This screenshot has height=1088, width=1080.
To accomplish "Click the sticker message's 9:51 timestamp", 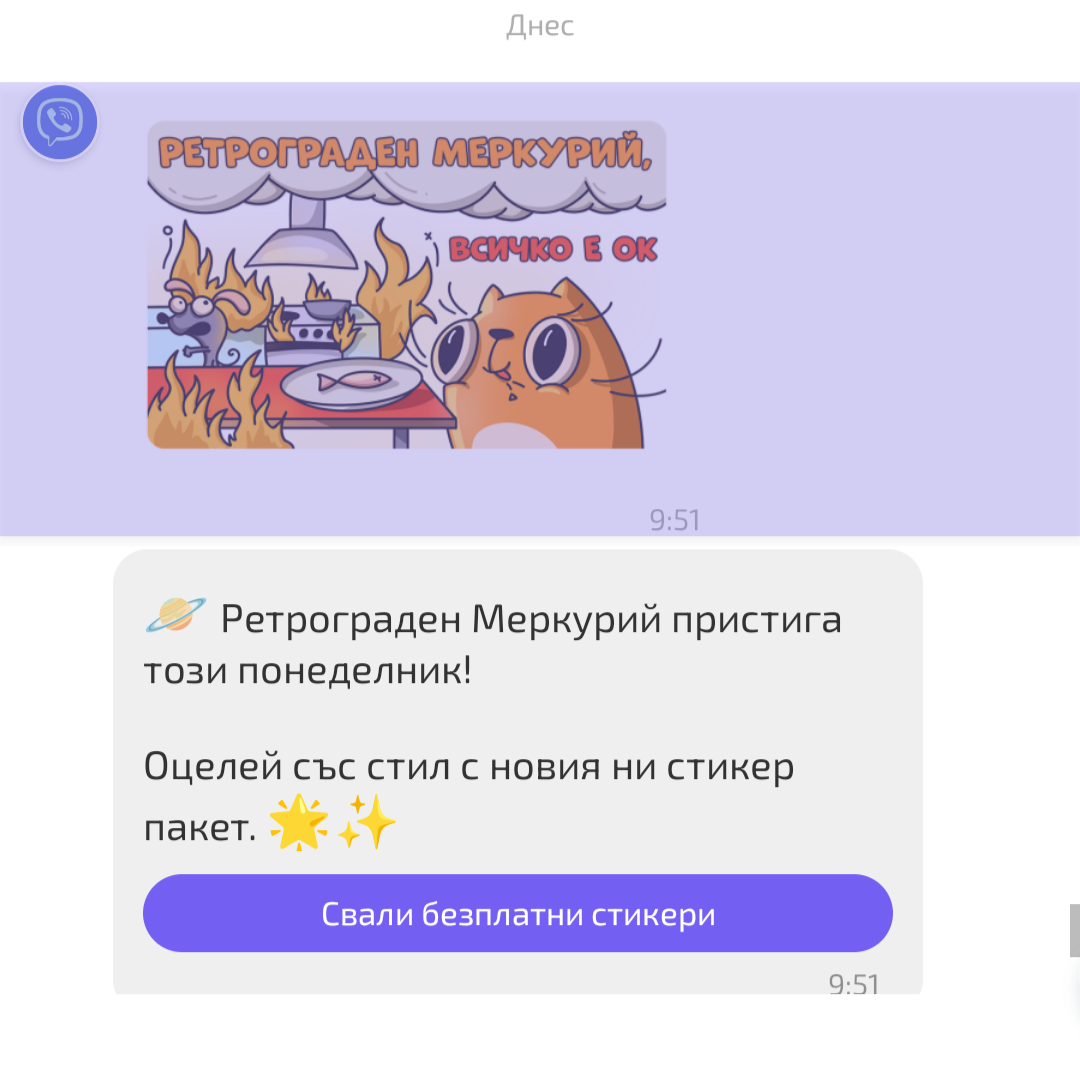I will tap(675, 520).
